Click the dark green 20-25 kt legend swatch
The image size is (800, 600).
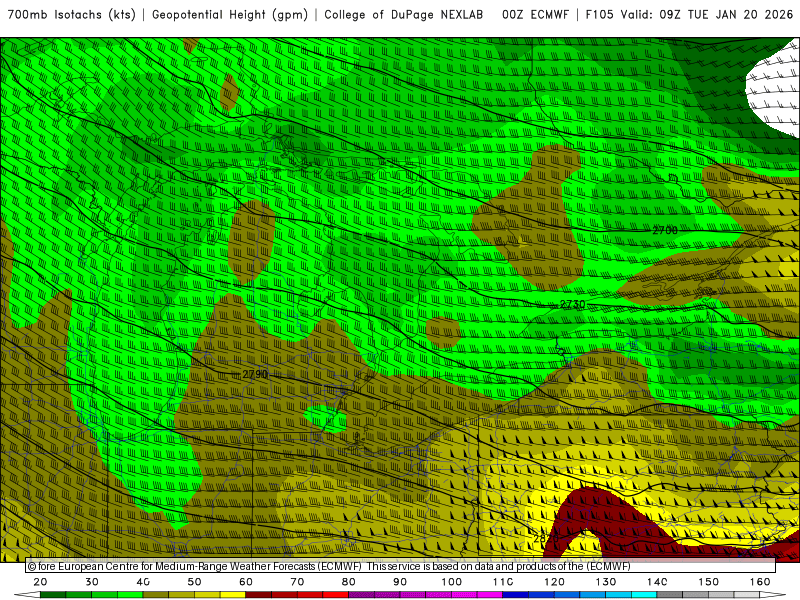[x=53, y=595]
